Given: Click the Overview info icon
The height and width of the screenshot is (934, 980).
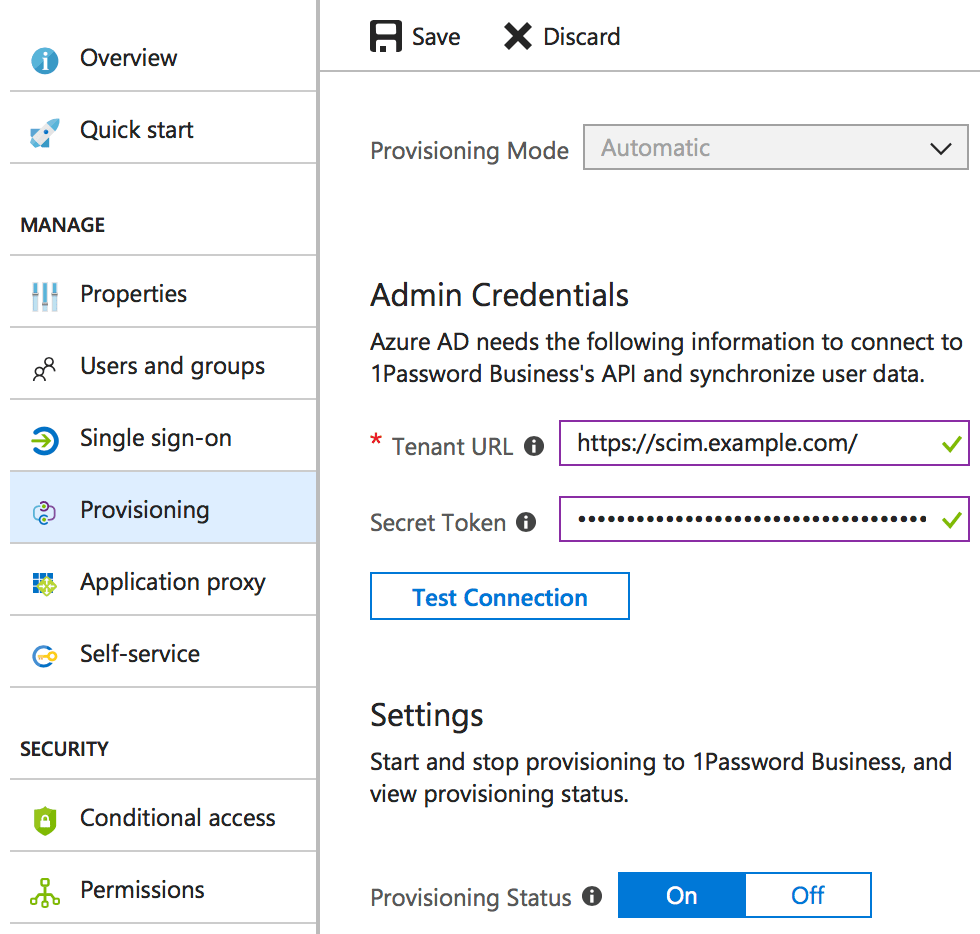Looking at the screenshot, I should 44,61.
